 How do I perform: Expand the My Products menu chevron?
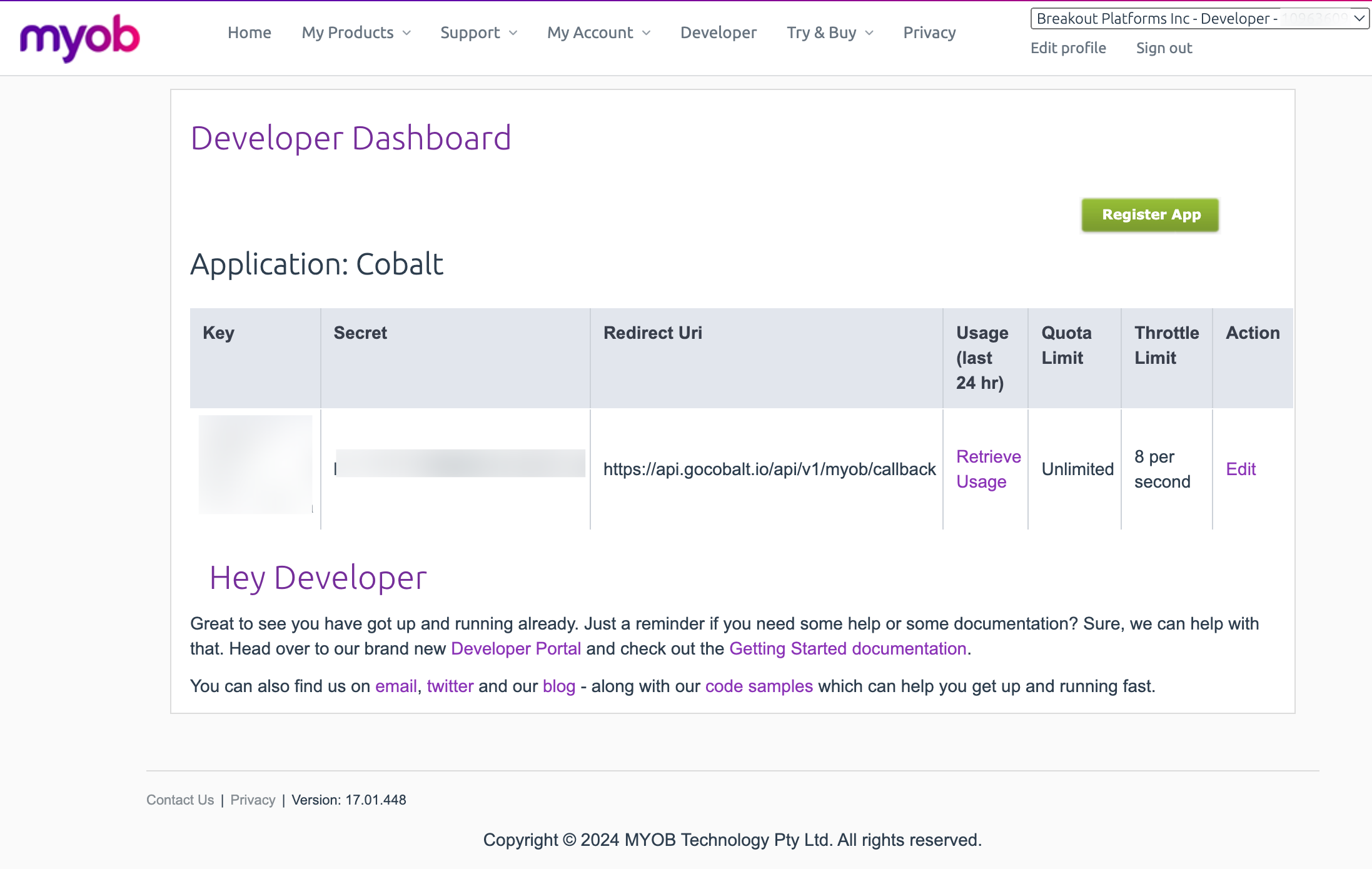[406, 33]
